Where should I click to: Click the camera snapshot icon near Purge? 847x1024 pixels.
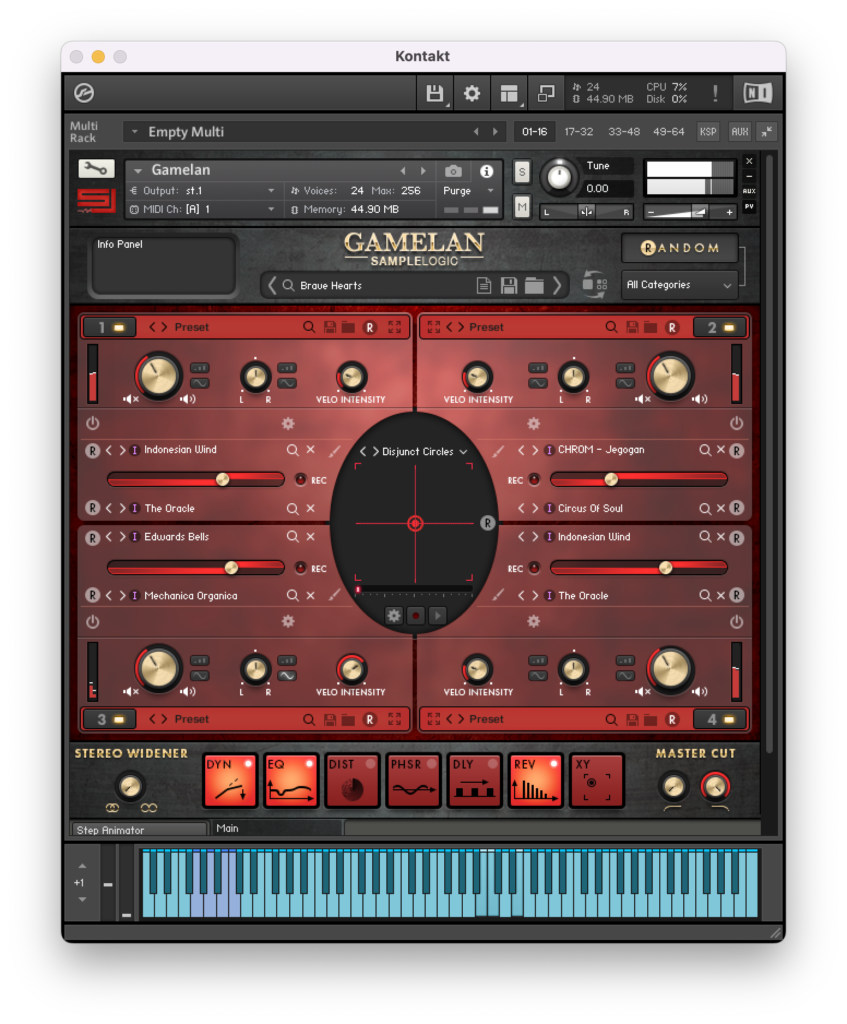click(x=452, y=170)
